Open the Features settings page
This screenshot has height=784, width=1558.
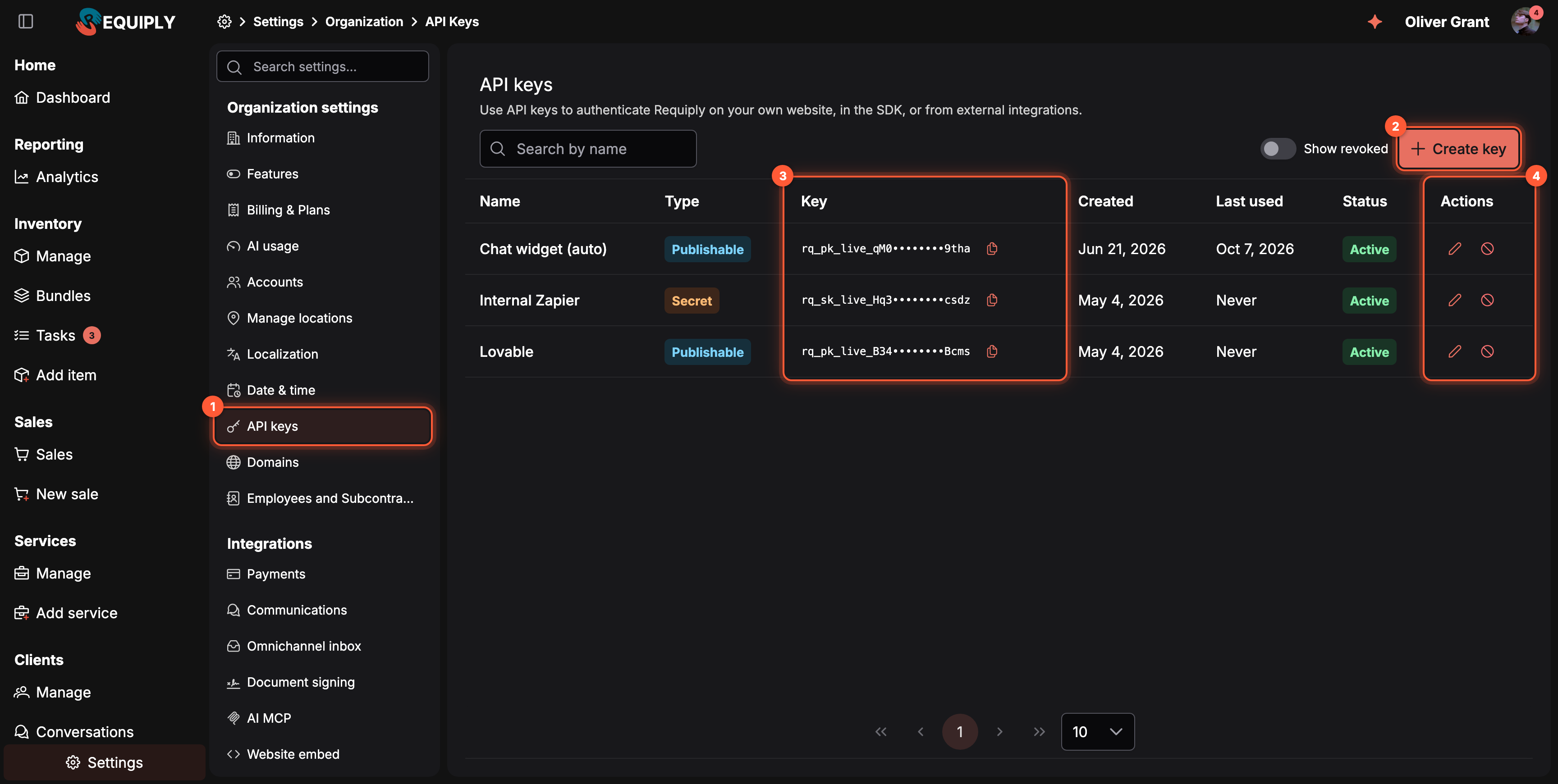click(322, 174)
